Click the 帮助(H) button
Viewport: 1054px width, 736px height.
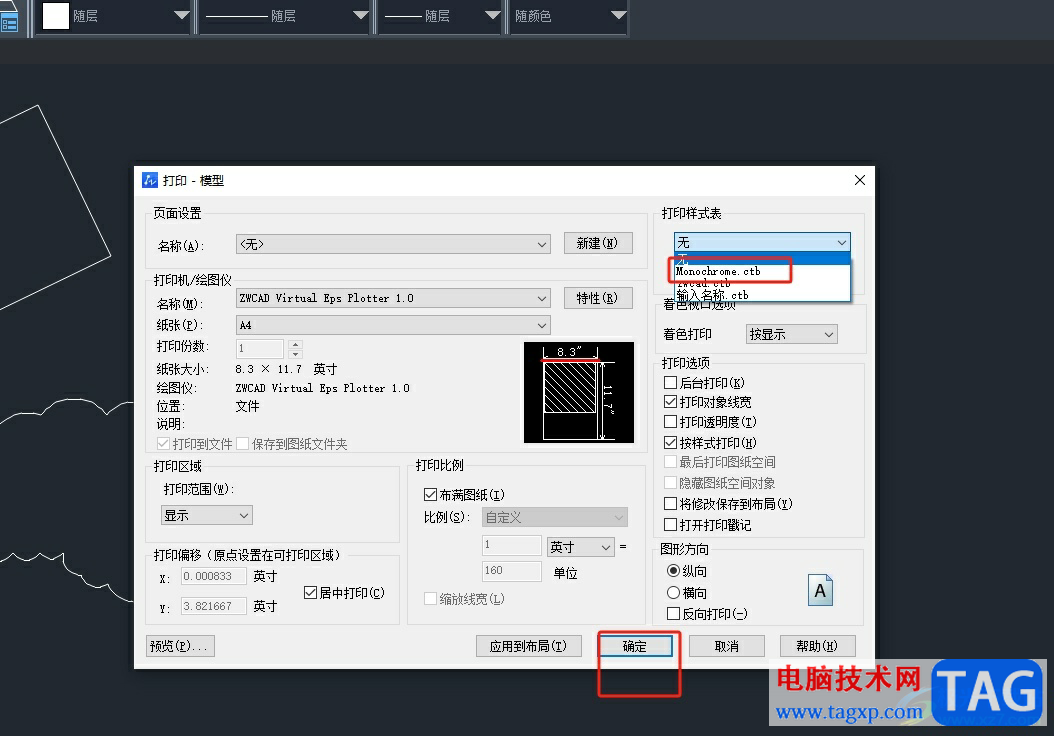coord(817,646)
